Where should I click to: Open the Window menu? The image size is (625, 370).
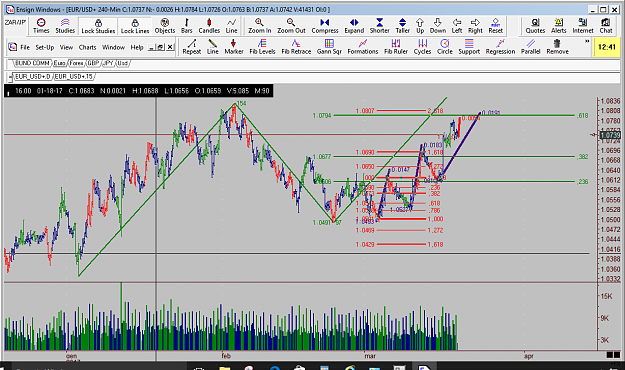[113, 47]
